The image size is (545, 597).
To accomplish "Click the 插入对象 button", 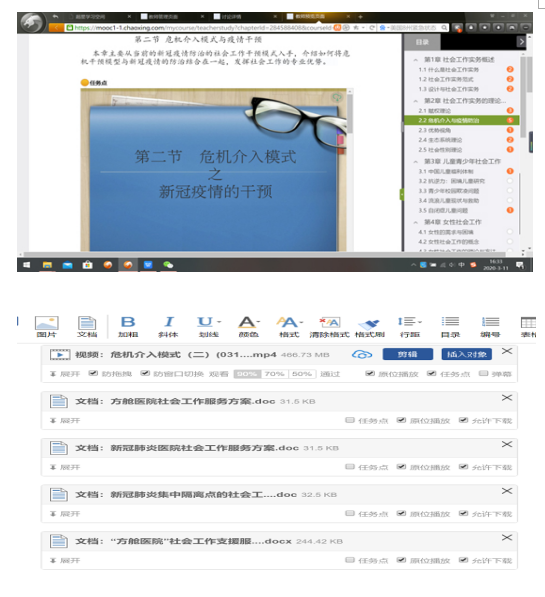I will 467,354.
